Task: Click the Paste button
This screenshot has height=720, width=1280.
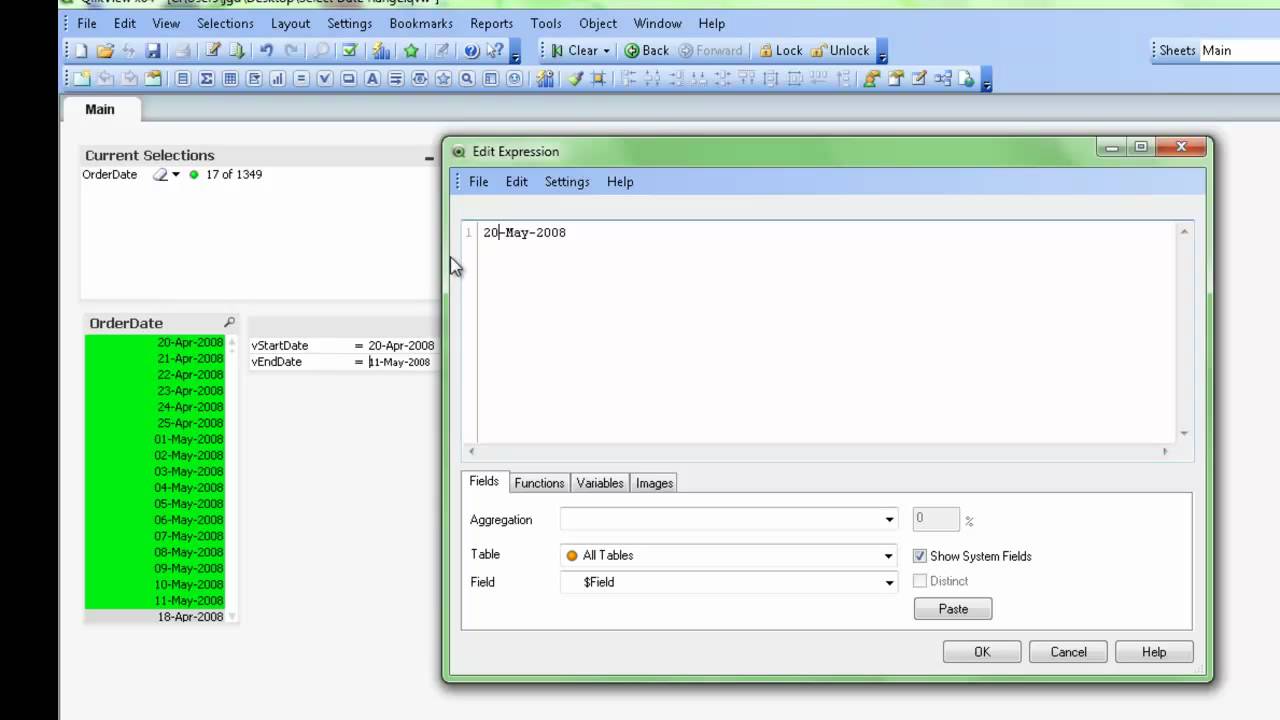Action: [x=953, y=609]
